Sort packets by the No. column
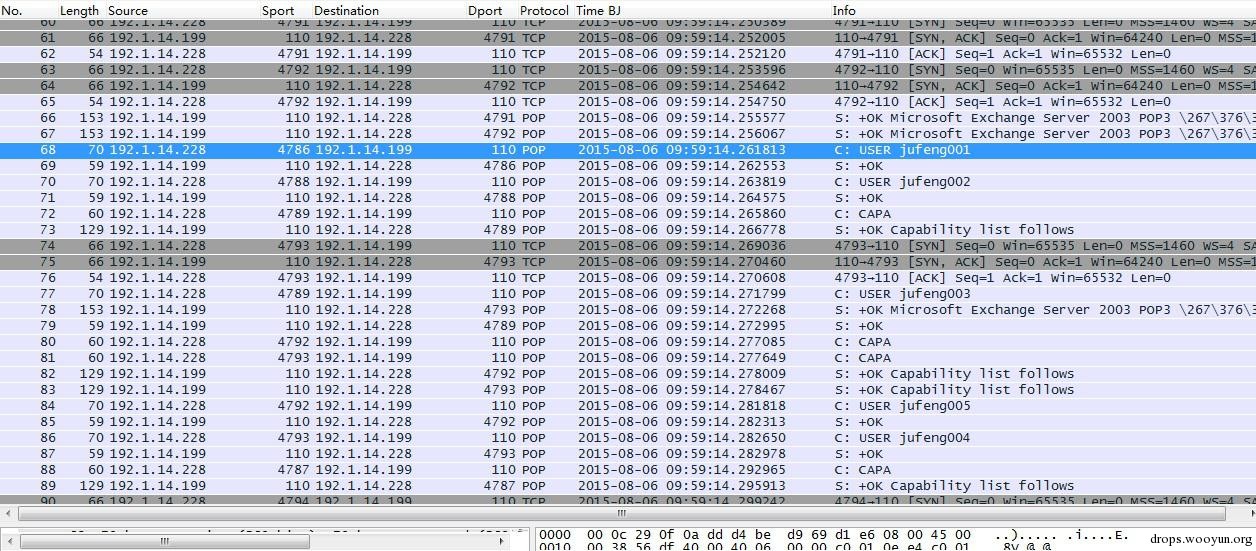The image size is (1256, 551). [12, 10]
